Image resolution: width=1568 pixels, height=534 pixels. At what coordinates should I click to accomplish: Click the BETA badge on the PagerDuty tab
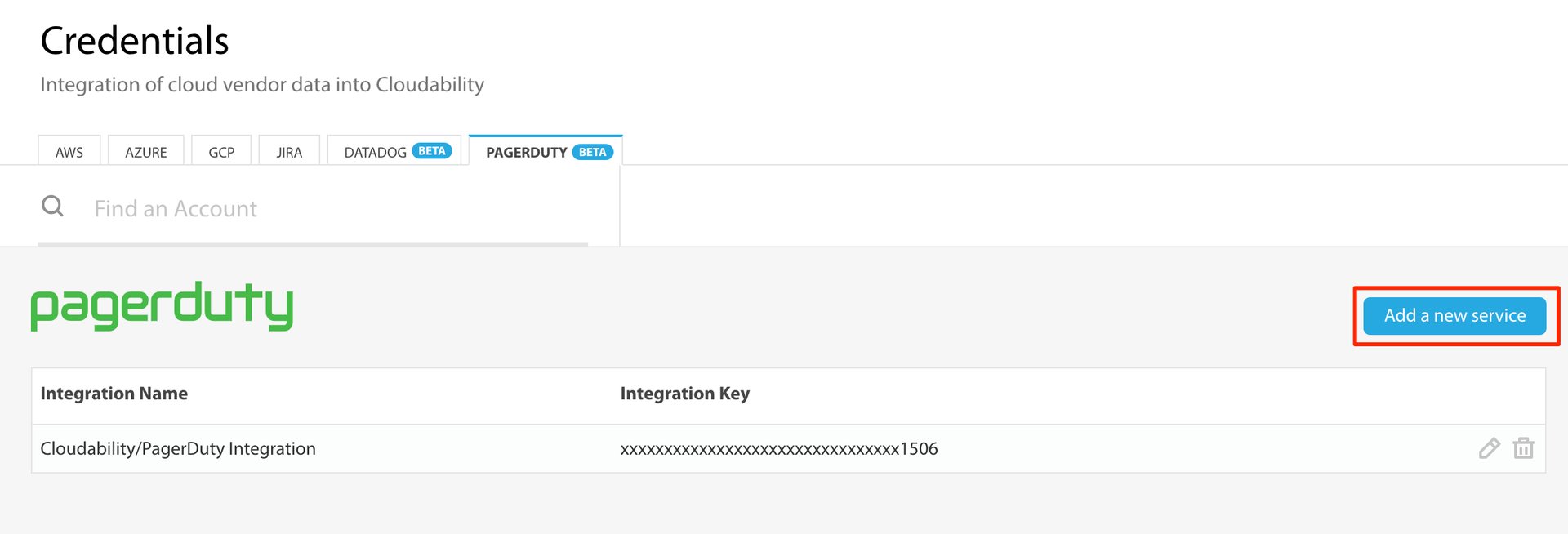pos(592,152)
